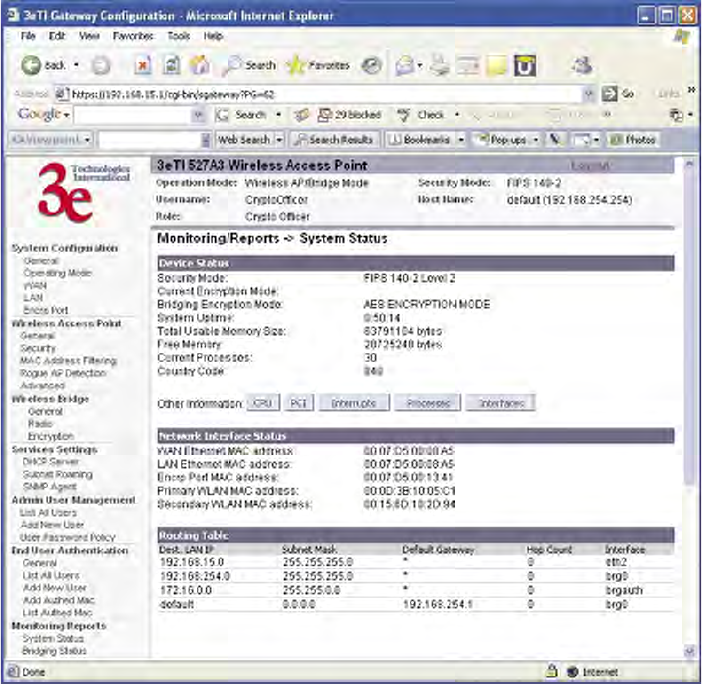Open Rogue AP Detection sidebar link
The height and width of the screenshot is (684, 702).
click(62, 373)
